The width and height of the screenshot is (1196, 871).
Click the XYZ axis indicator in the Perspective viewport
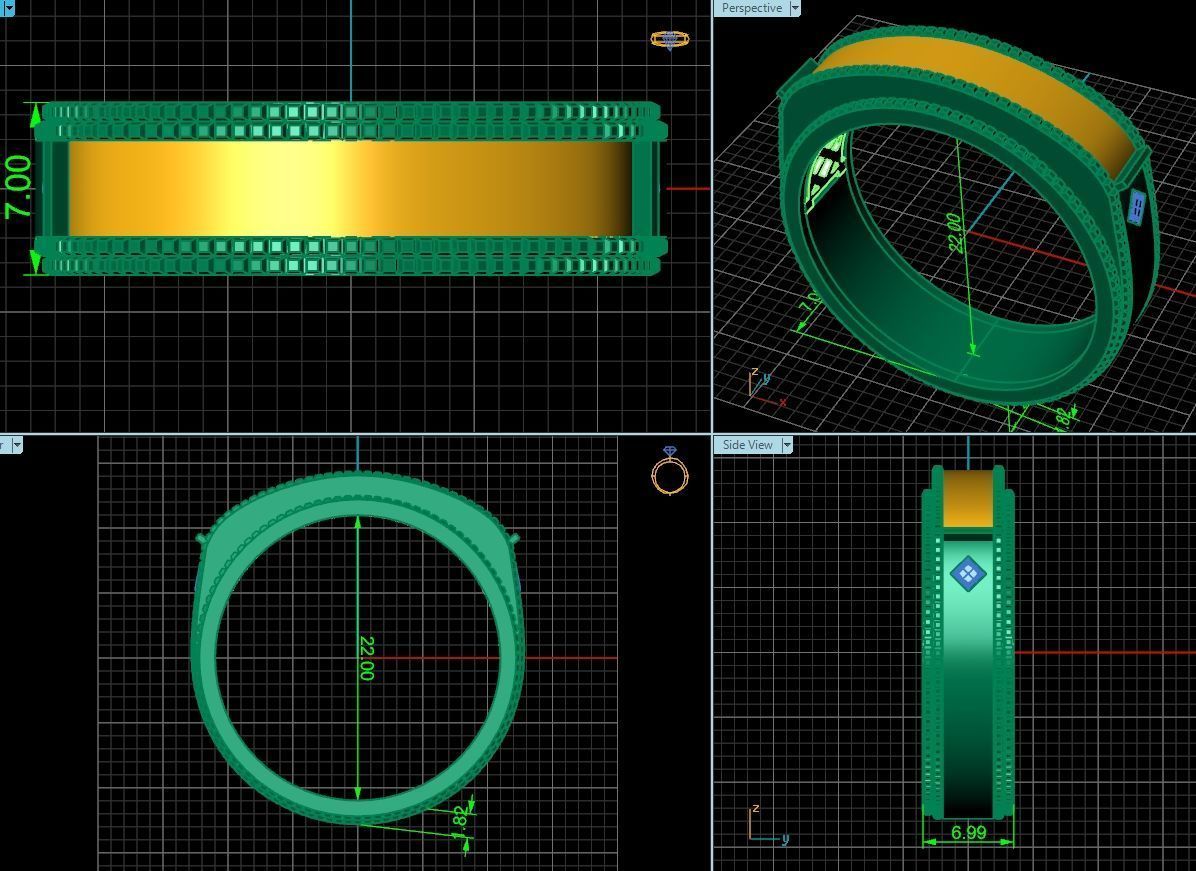pyautogui.click(x=765, y=387)
